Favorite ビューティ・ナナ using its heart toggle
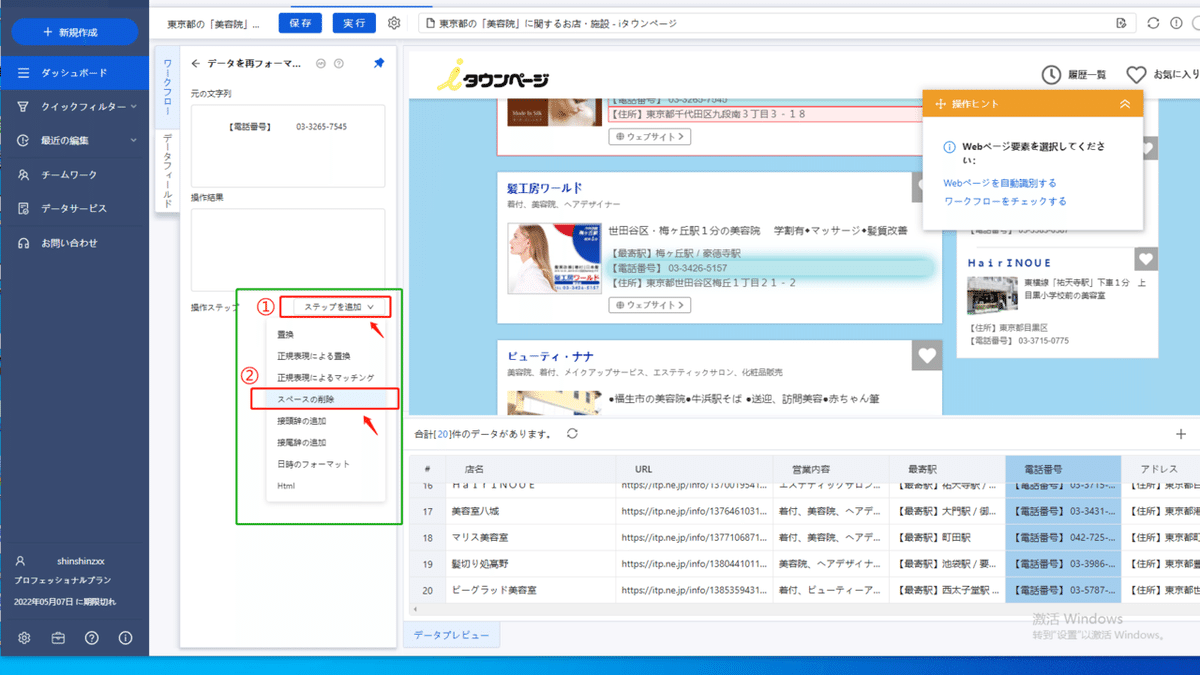This screenshot has height=675, width=1200. point(927,355)
